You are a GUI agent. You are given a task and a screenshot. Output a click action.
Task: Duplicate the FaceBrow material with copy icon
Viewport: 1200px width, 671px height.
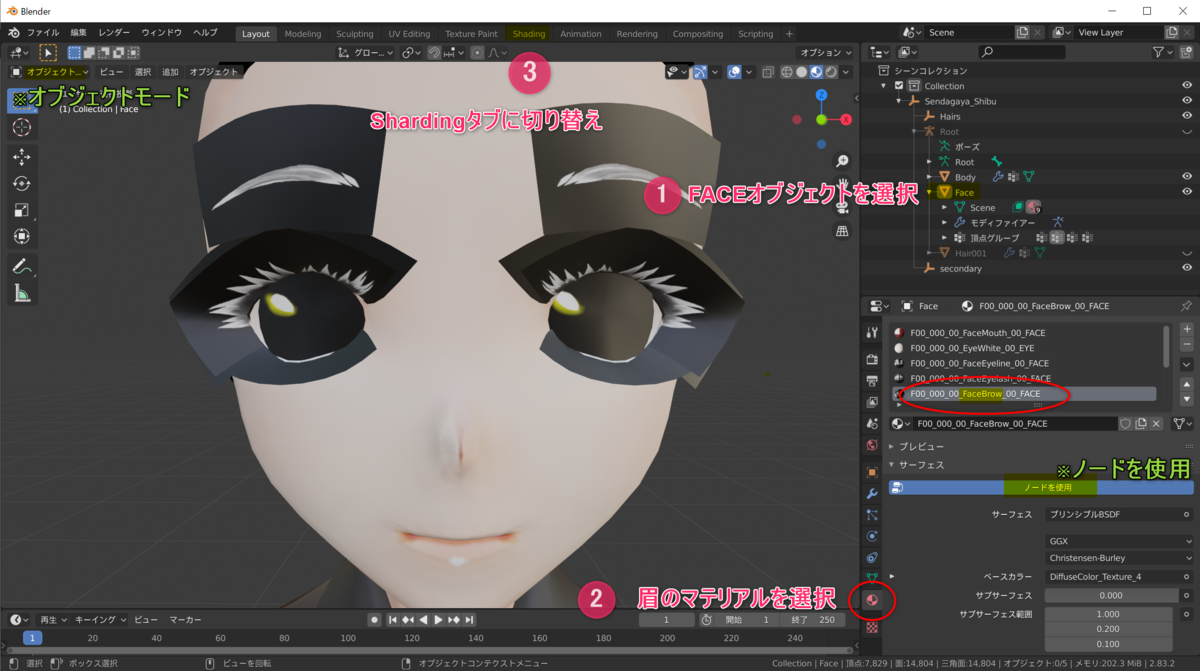[1140, 424]
